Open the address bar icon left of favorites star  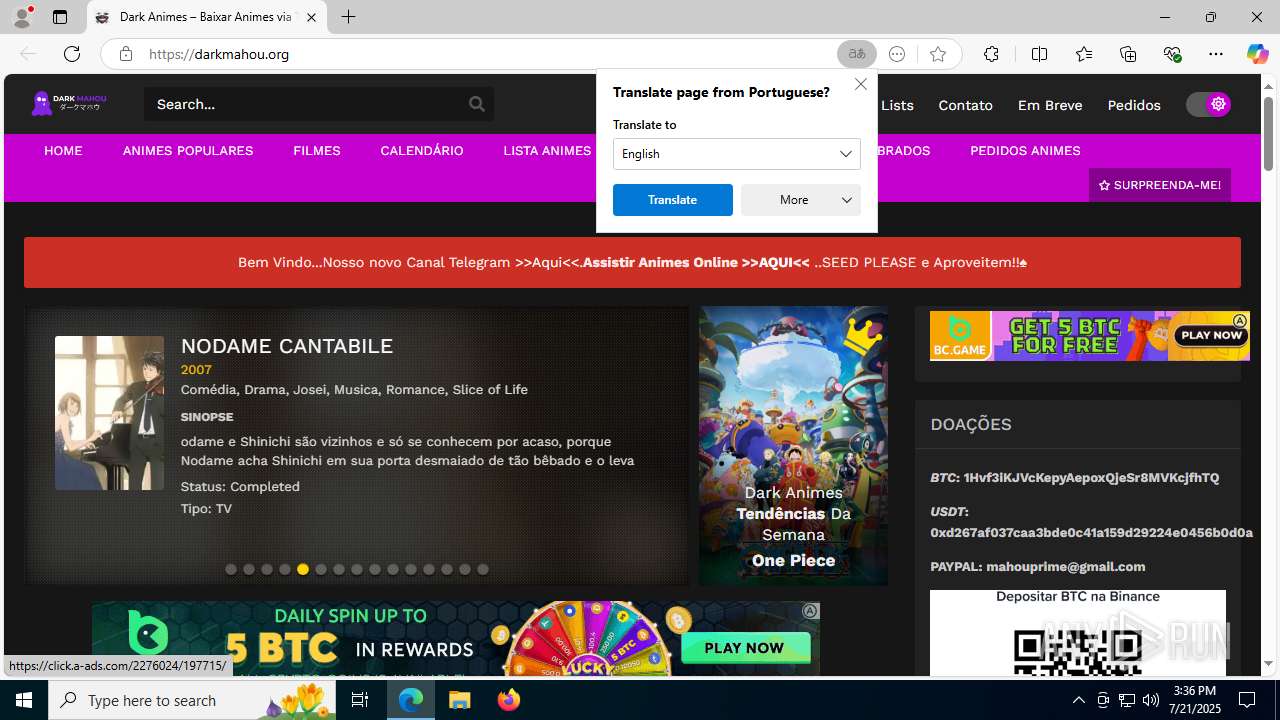click(897, 54)
